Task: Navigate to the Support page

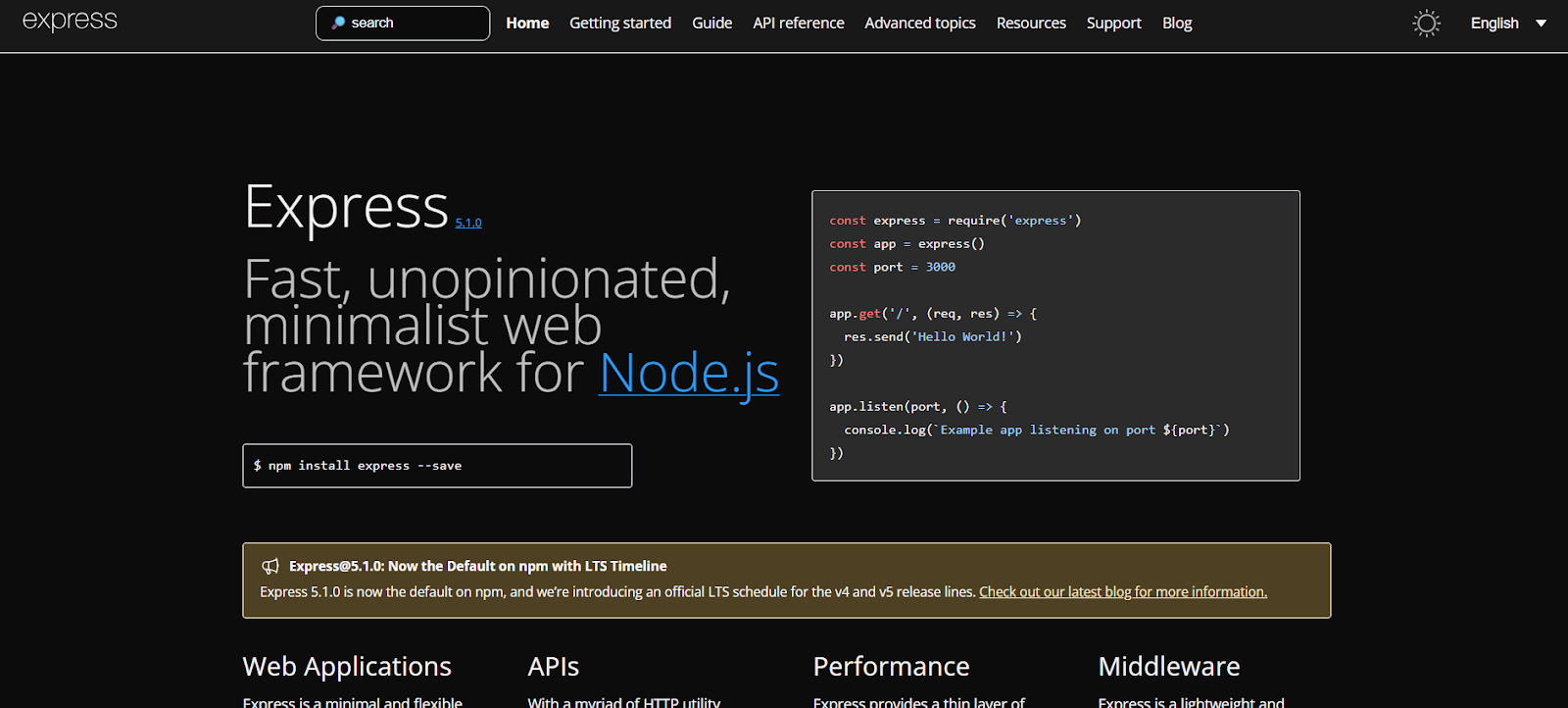Action: tap(1113, 24)
